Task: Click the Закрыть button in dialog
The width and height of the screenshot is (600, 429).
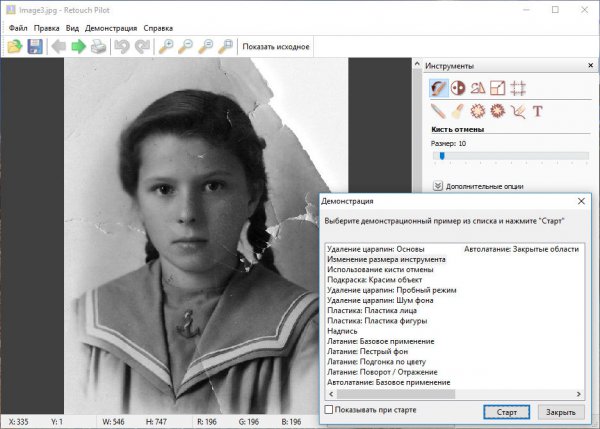Action: [561, 412]
